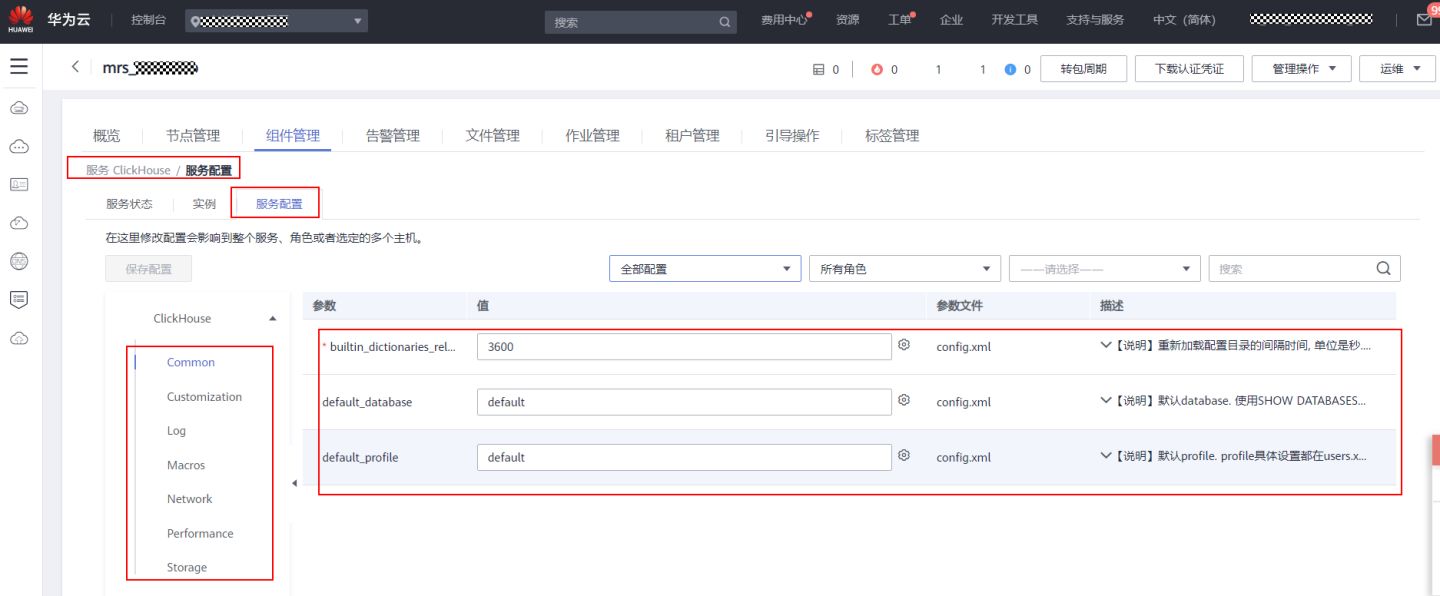
Task: Click the search icon in config filter box
Action: click(1383, 268)
